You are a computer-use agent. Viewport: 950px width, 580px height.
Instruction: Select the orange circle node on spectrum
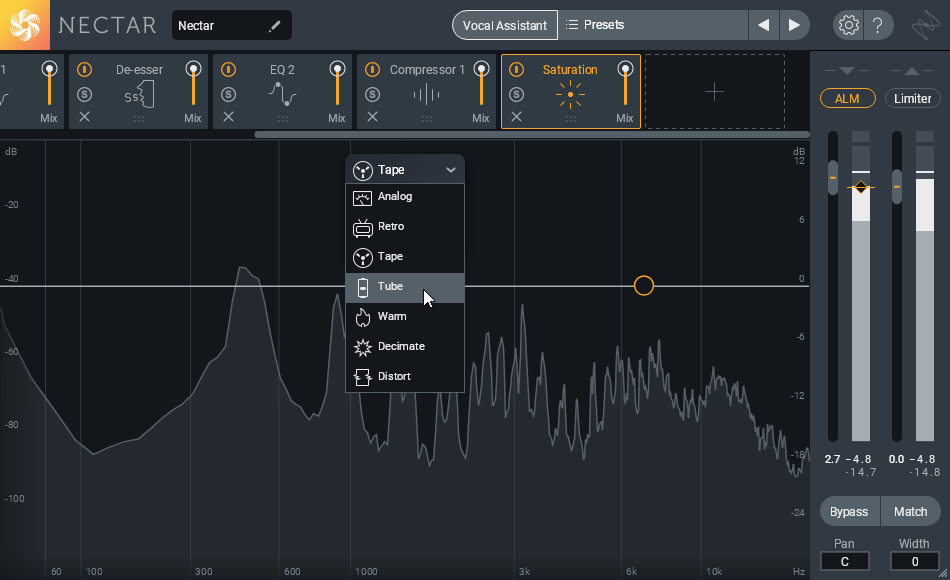pos(643,285)
